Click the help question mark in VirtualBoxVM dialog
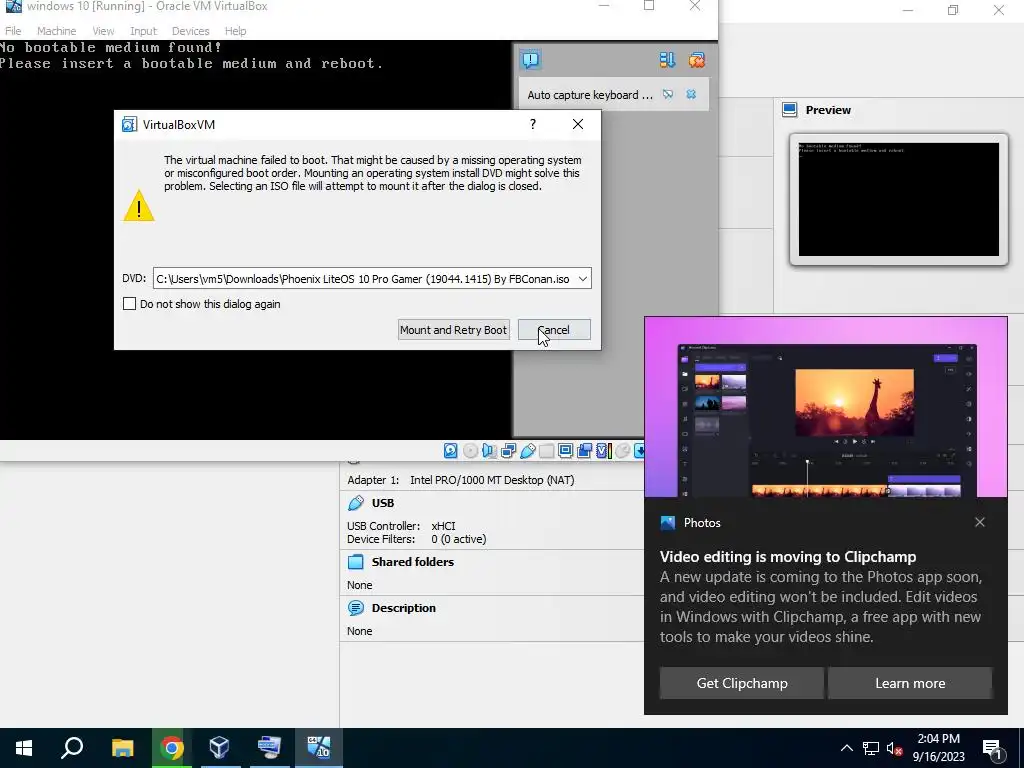 click(x=533, y=124)
